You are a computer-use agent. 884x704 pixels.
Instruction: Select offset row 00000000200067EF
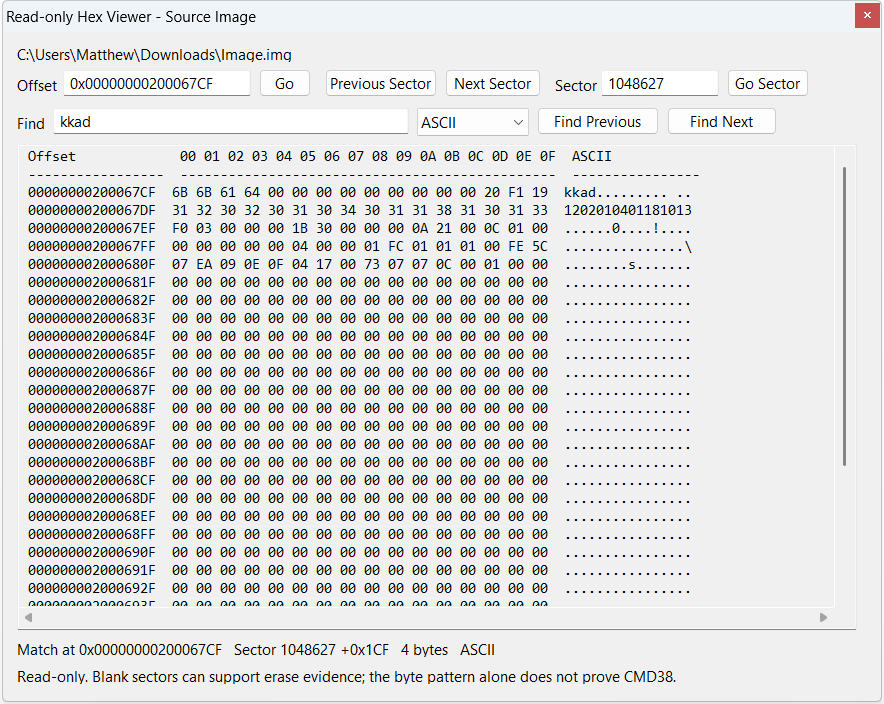click(360, 228)
